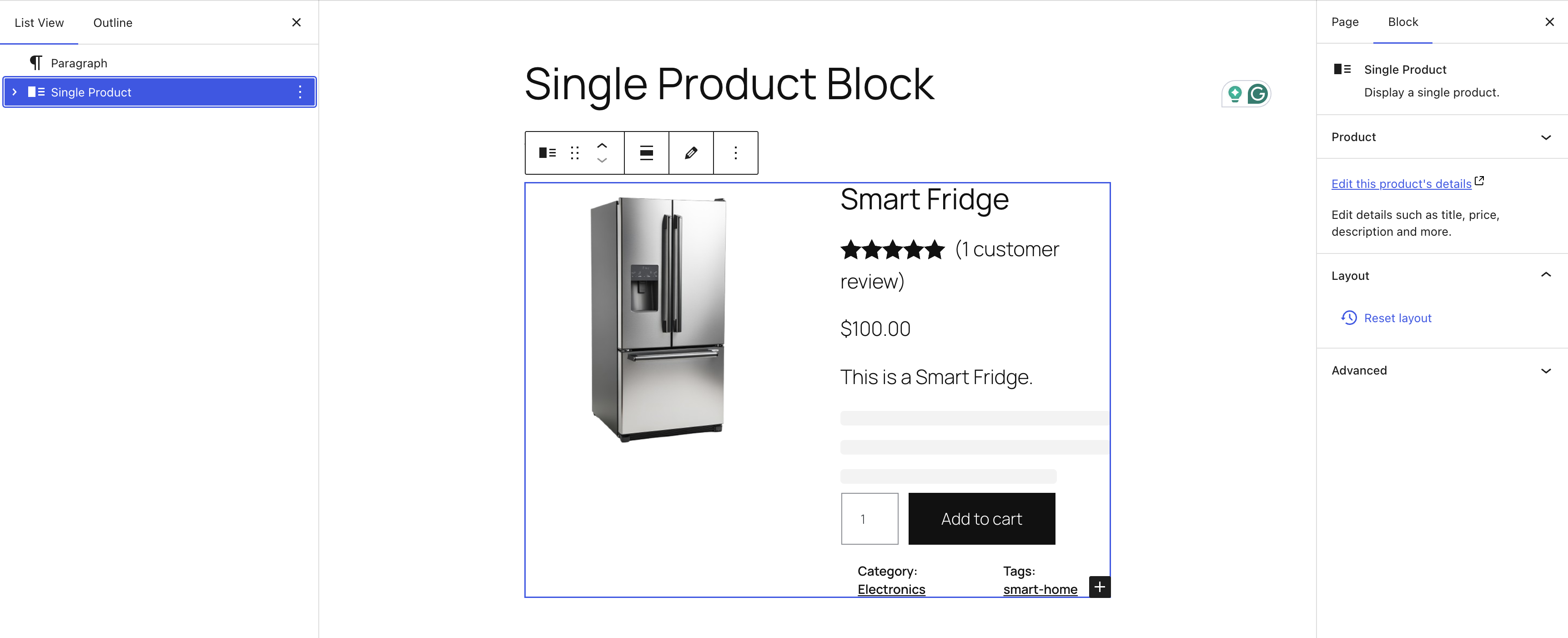Click the drag handle in block toolbar
1568x638 pixels.
574,152
